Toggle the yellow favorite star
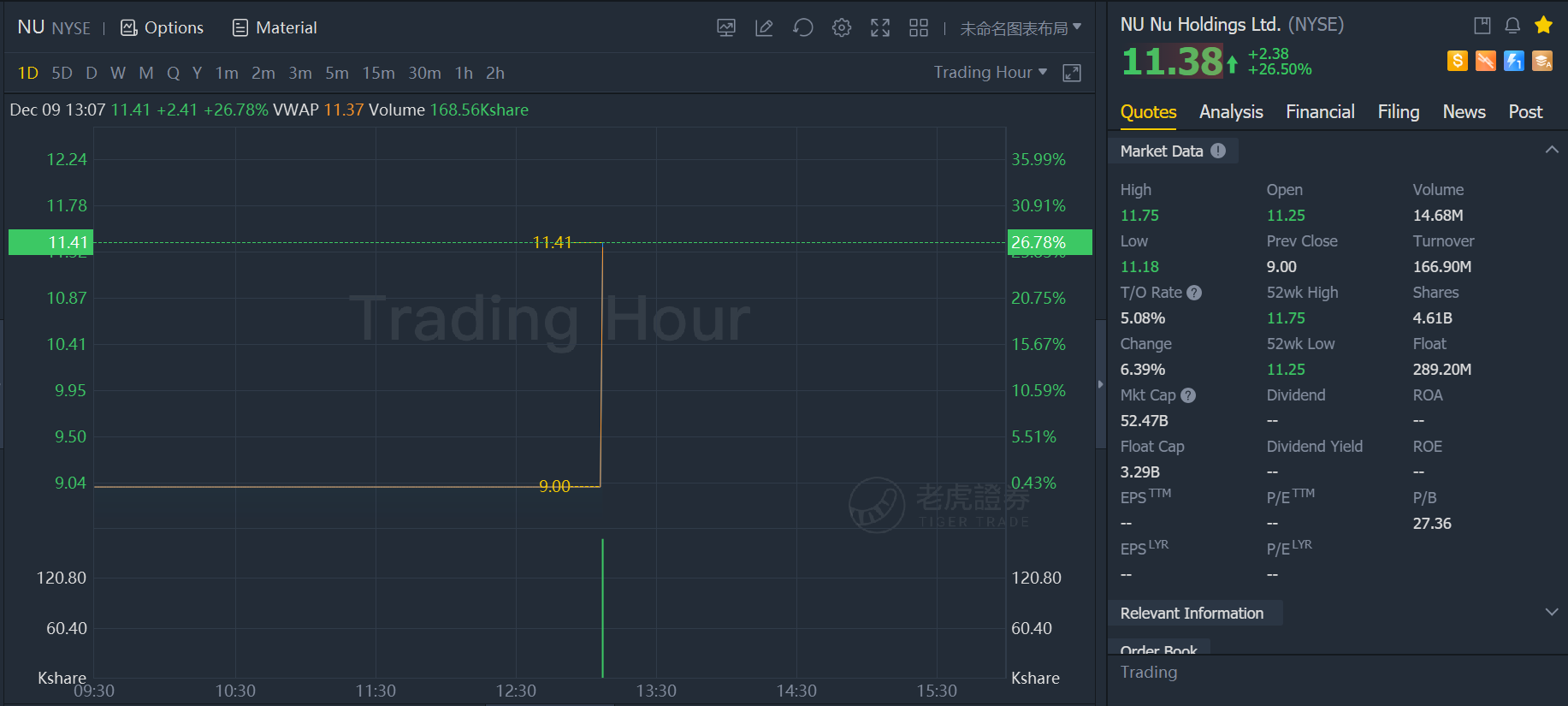This screenshot has width=1568, height=706. point(1543,25)
